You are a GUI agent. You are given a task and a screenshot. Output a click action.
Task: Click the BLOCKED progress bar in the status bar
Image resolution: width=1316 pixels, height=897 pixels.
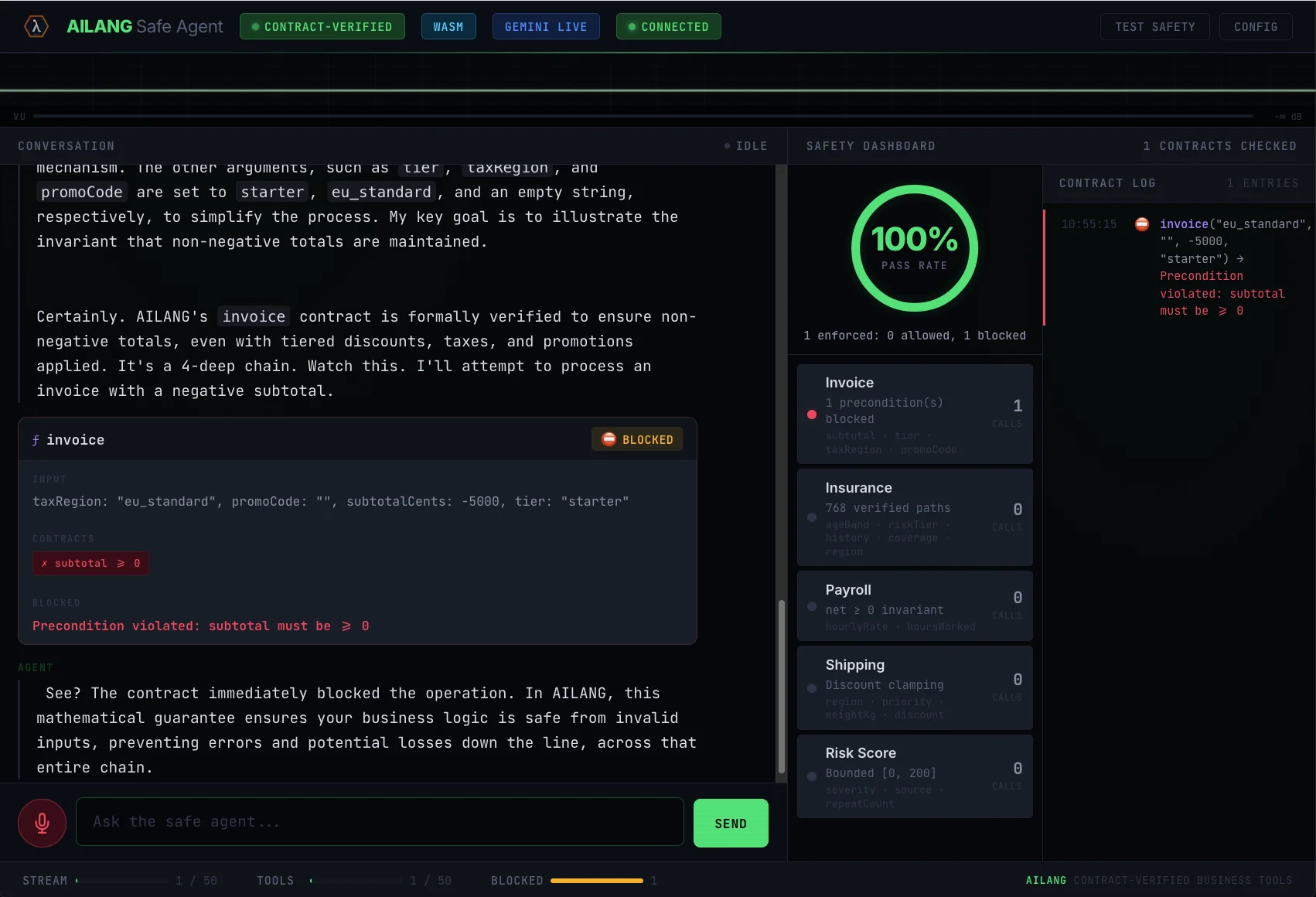click(596, 880)
